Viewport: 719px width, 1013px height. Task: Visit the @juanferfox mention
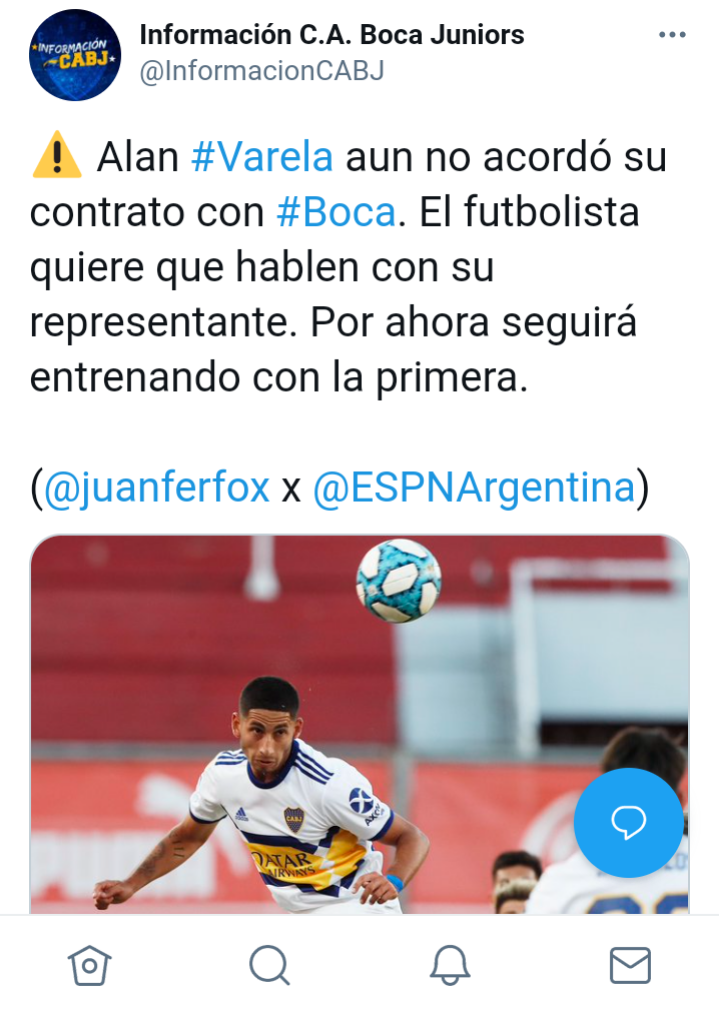pos(156,487)
